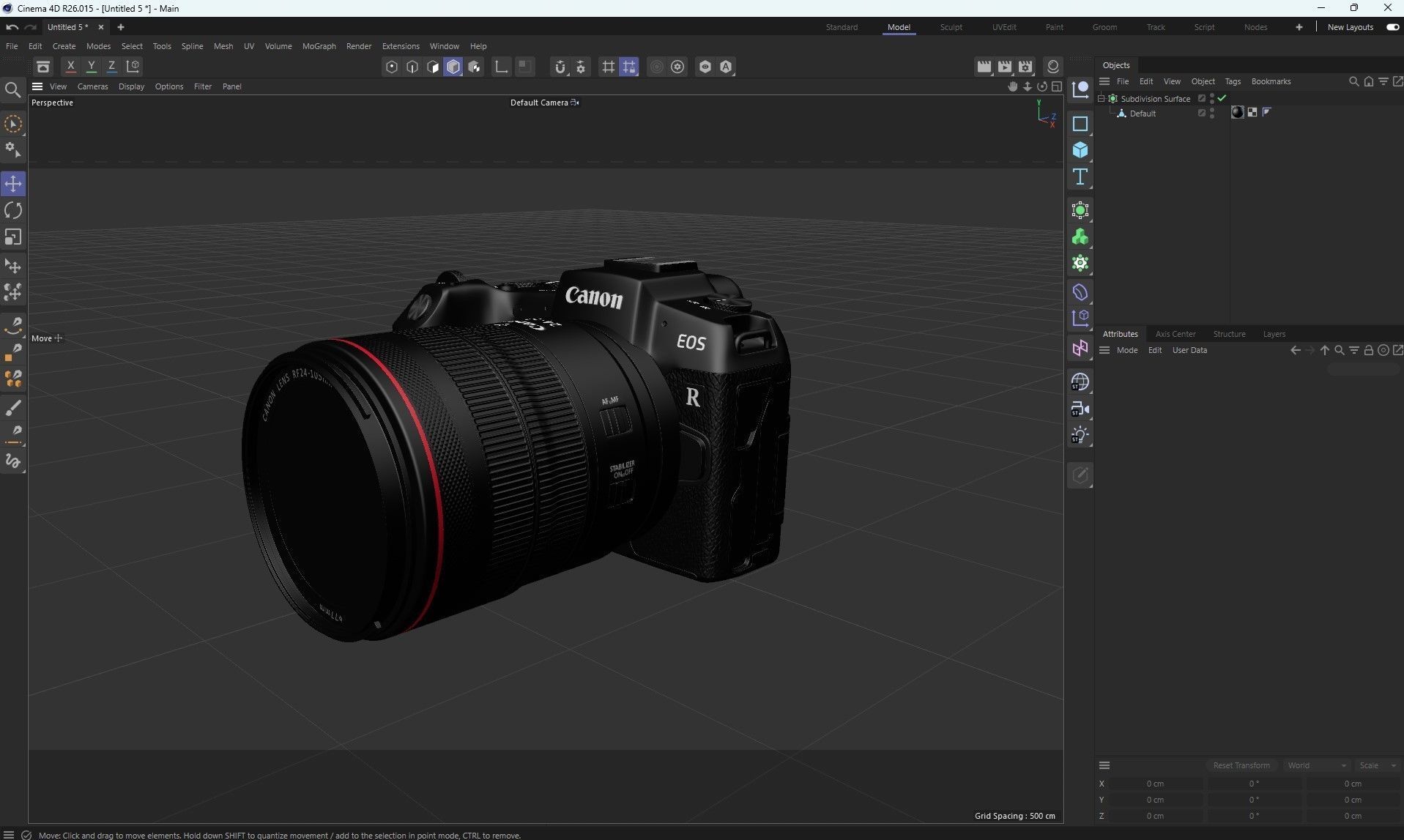This screenshot has height=840, width=1404.
Task: Toggle coordinate system world/object
Action: 133,66
